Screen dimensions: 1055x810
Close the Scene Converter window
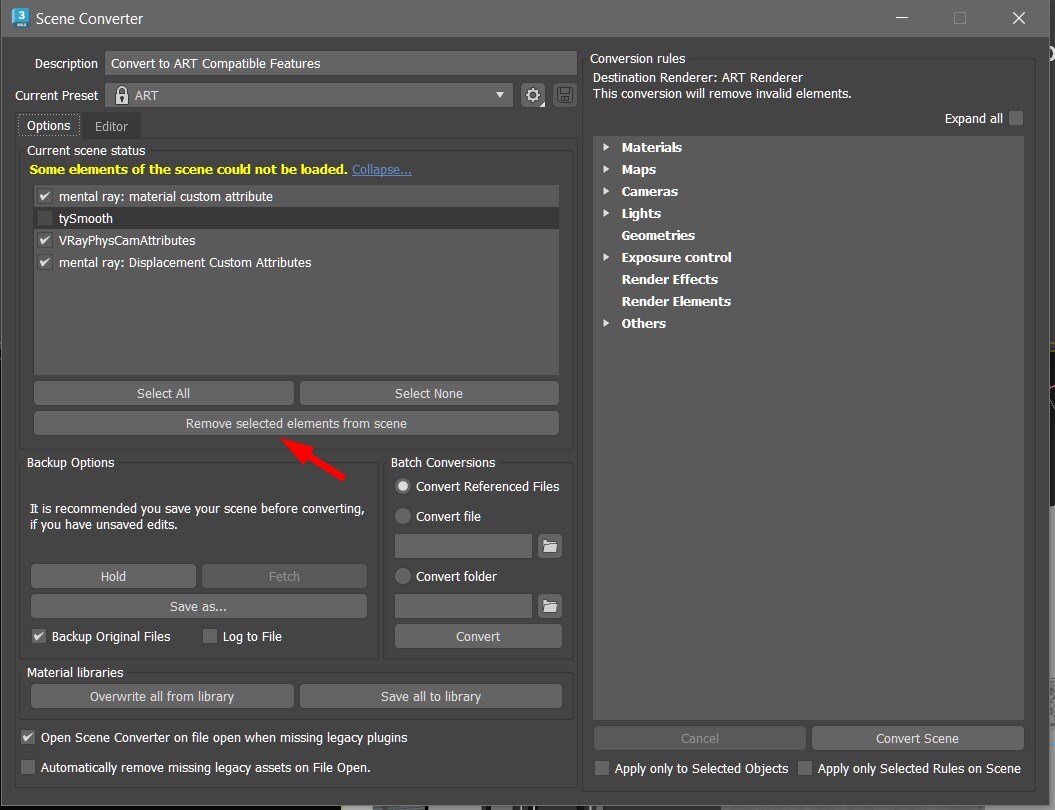click(1019, 18)
